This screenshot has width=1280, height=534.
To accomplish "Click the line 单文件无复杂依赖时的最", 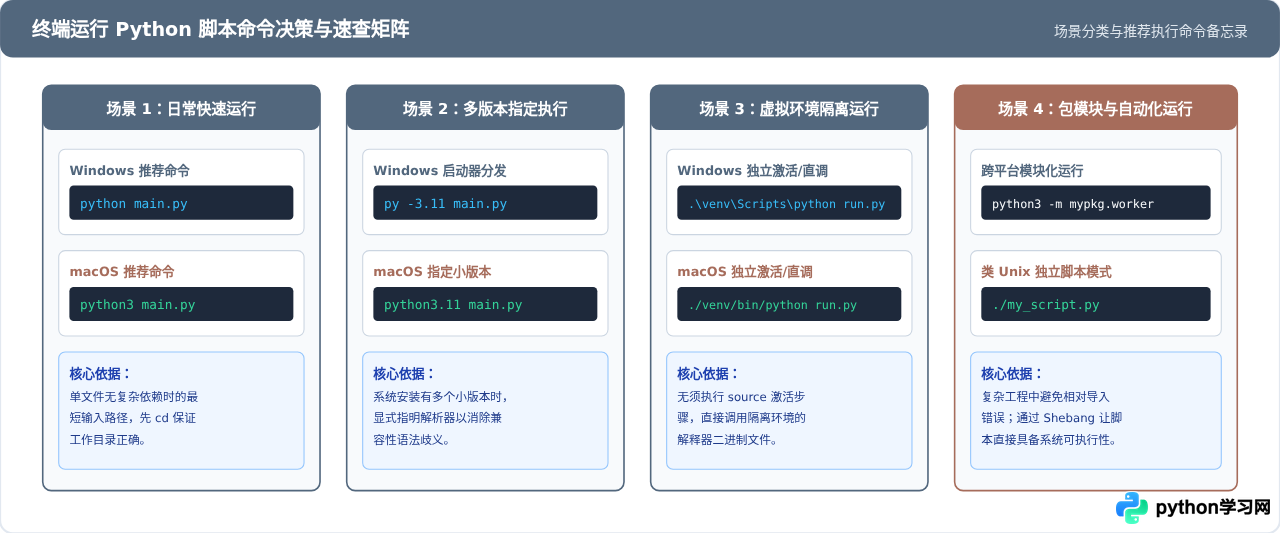I will tap(134, 396).
